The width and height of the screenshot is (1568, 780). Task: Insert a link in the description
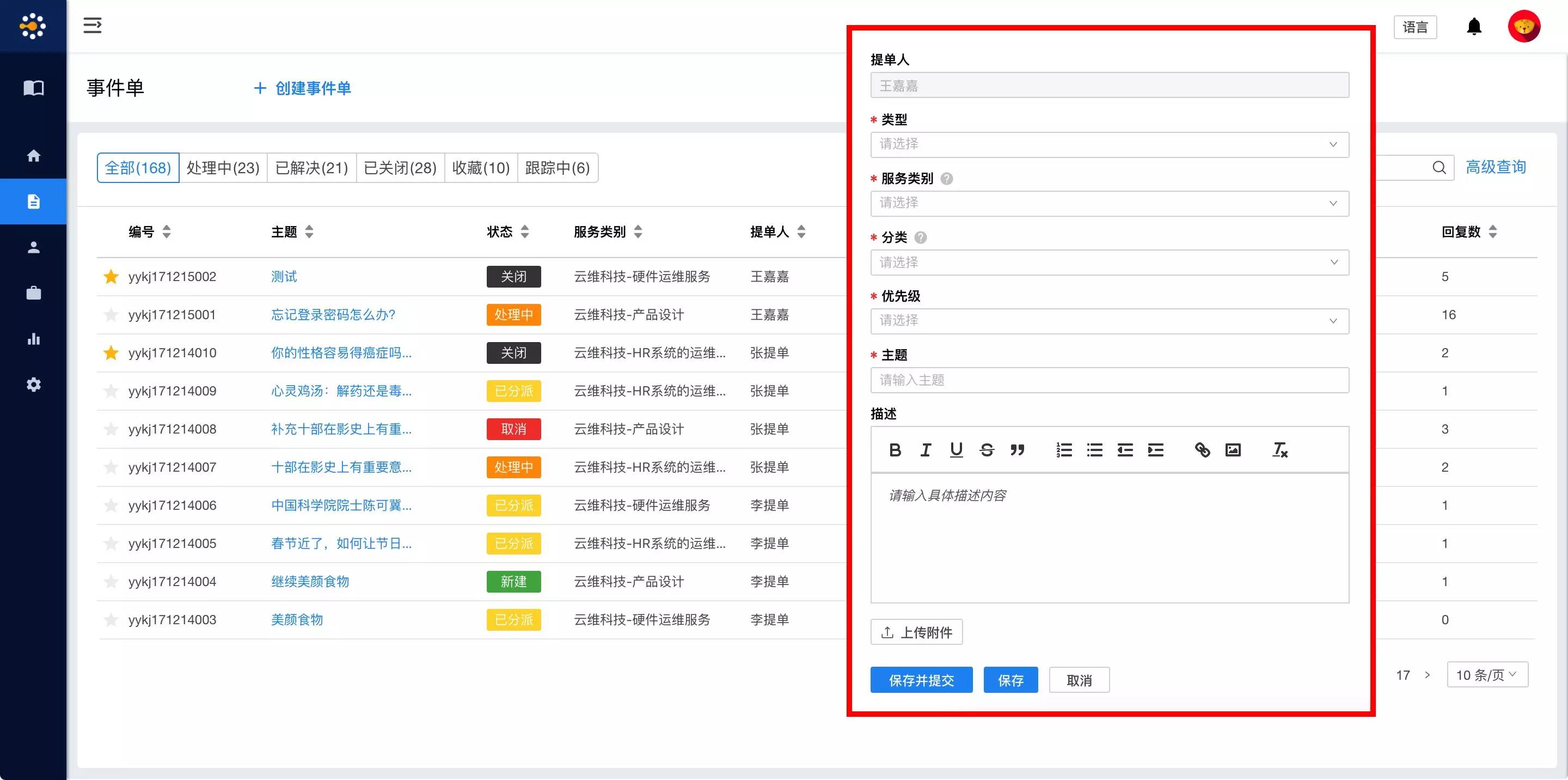click(x=1202, y=450)
